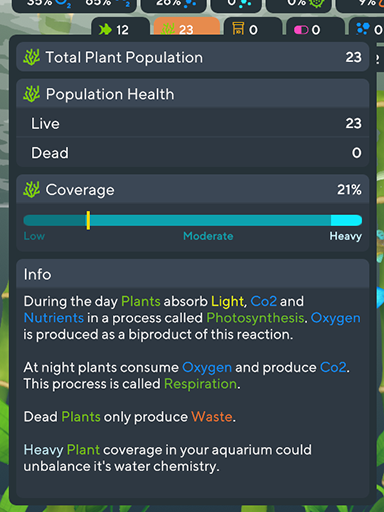Click the green Respiration keyword link

tap(200, 384)
